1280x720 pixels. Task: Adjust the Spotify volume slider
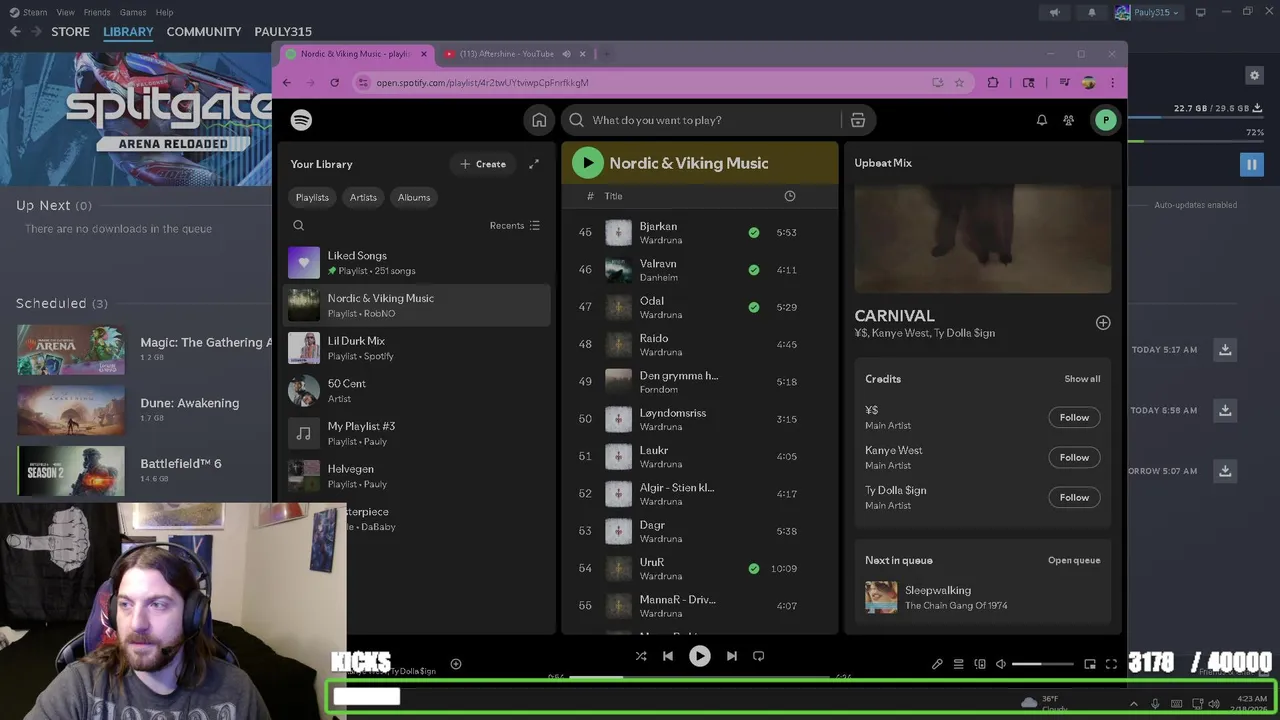tap(1043, 664)
